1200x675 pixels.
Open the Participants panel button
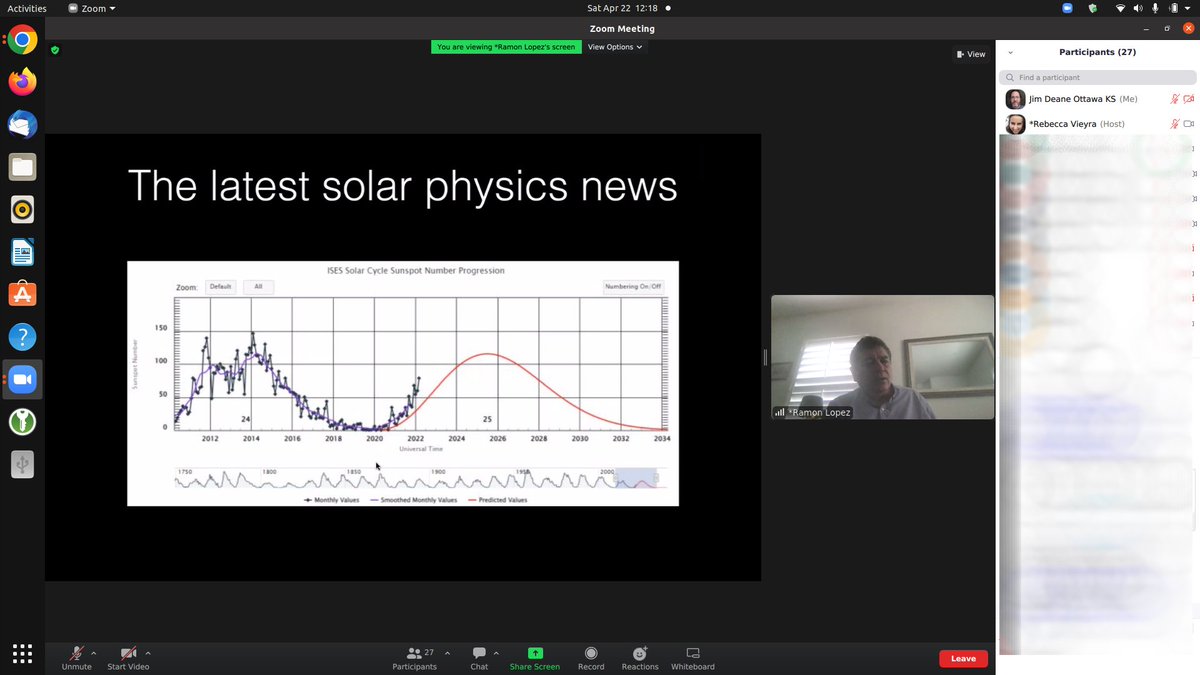coord(415,658)
